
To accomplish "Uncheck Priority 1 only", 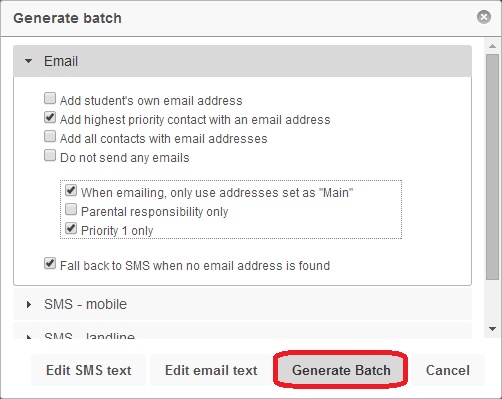I will pos(71,228).
